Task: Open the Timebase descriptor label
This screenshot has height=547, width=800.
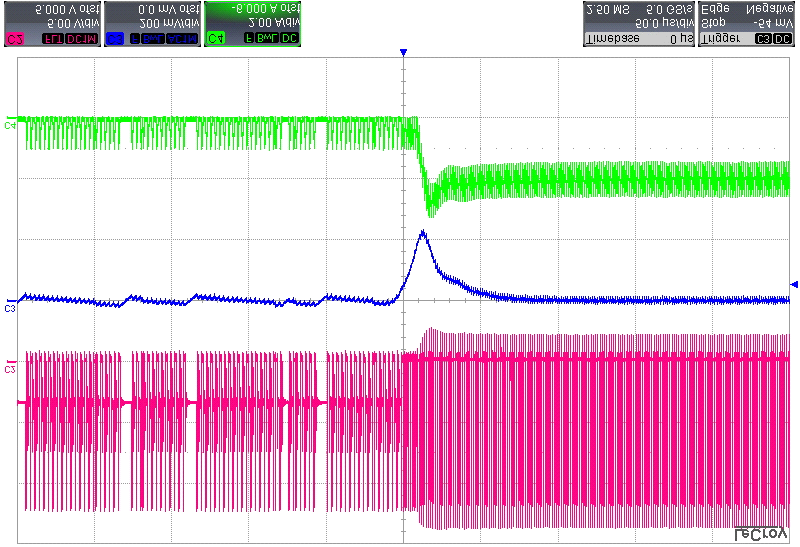Action: pyautogui.click(x=612, y=38)
